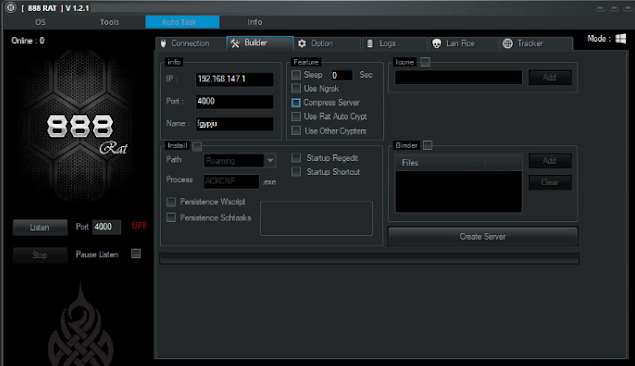Viewport: 635px width, 366px height.
Task: Check the Use Rat Auto Crypt option
Action: coord(296,117)
